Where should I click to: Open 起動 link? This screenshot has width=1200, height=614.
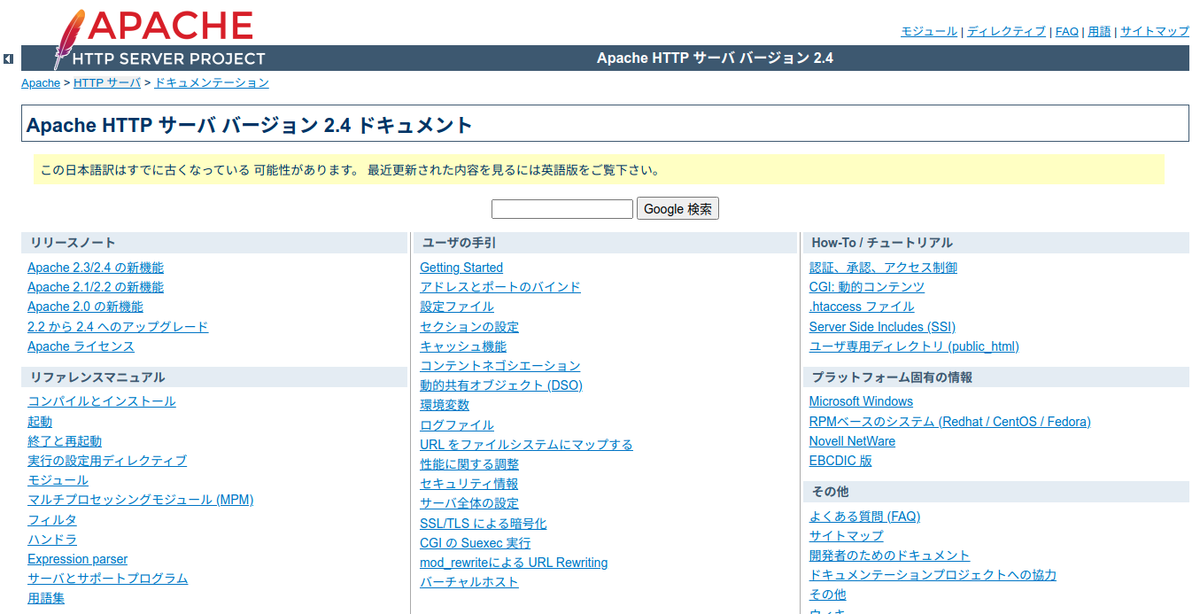pyautogui.click(x=40, y=422)
